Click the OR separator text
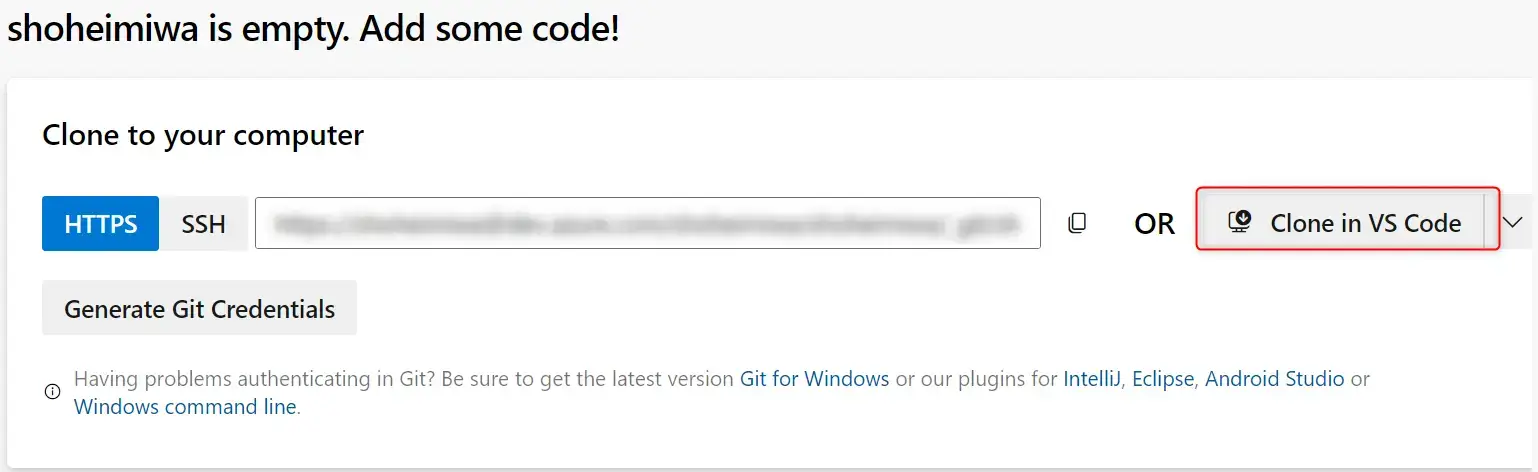1538x472 pixels. point(1154,224)
